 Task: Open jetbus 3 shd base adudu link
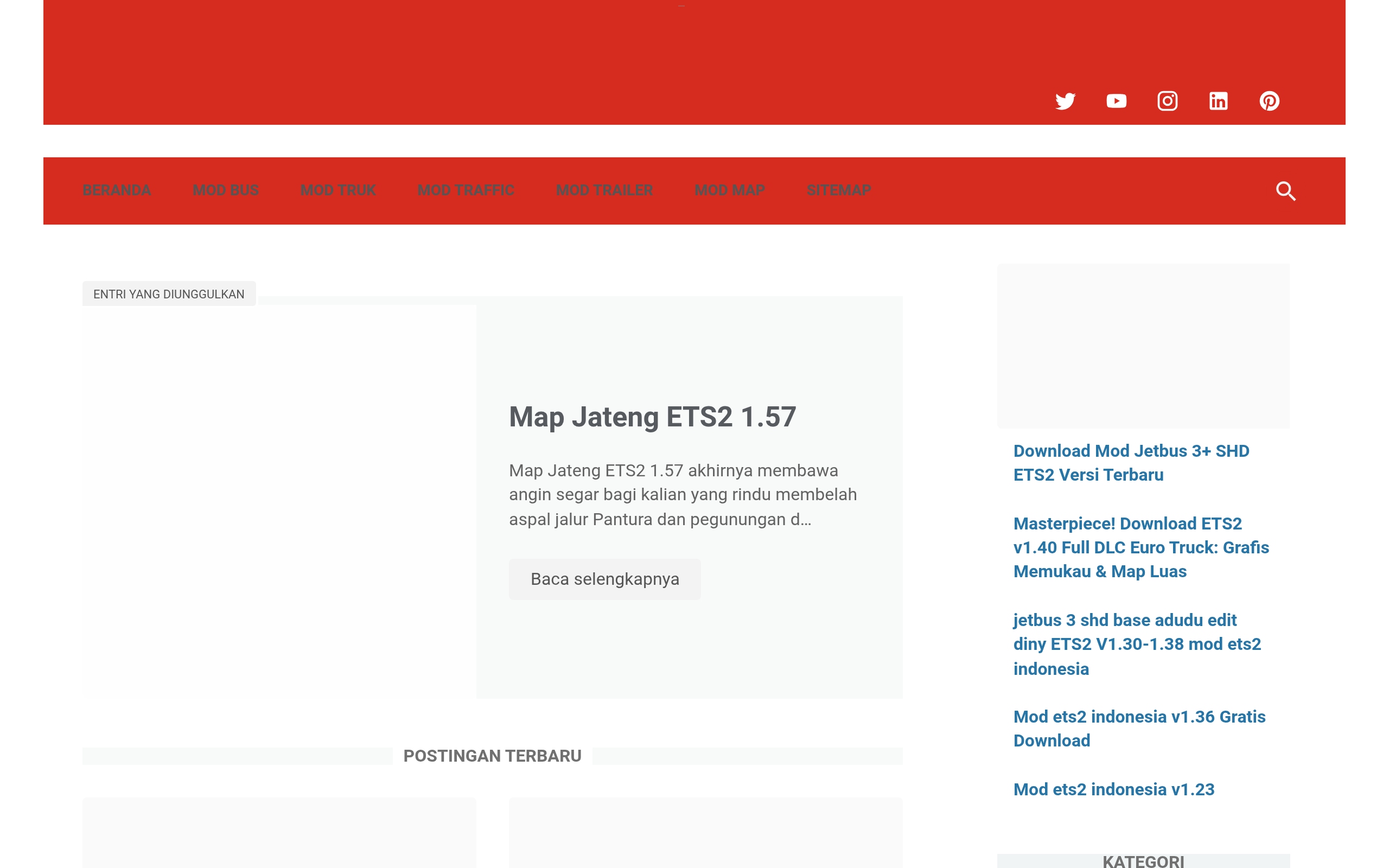point(1137,644)
